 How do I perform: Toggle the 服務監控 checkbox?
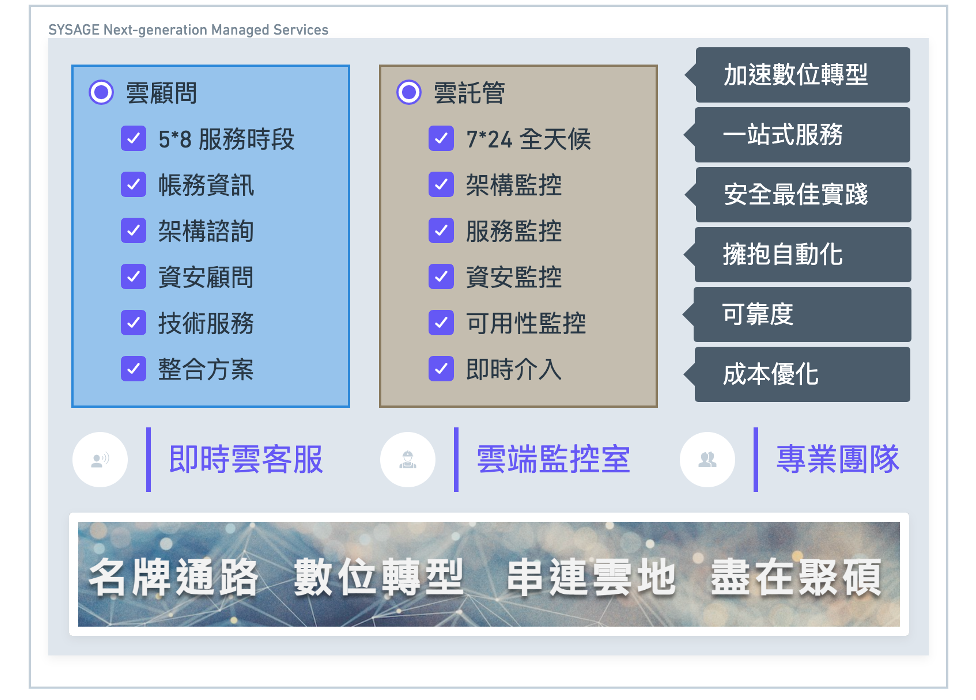click(441, 231)
